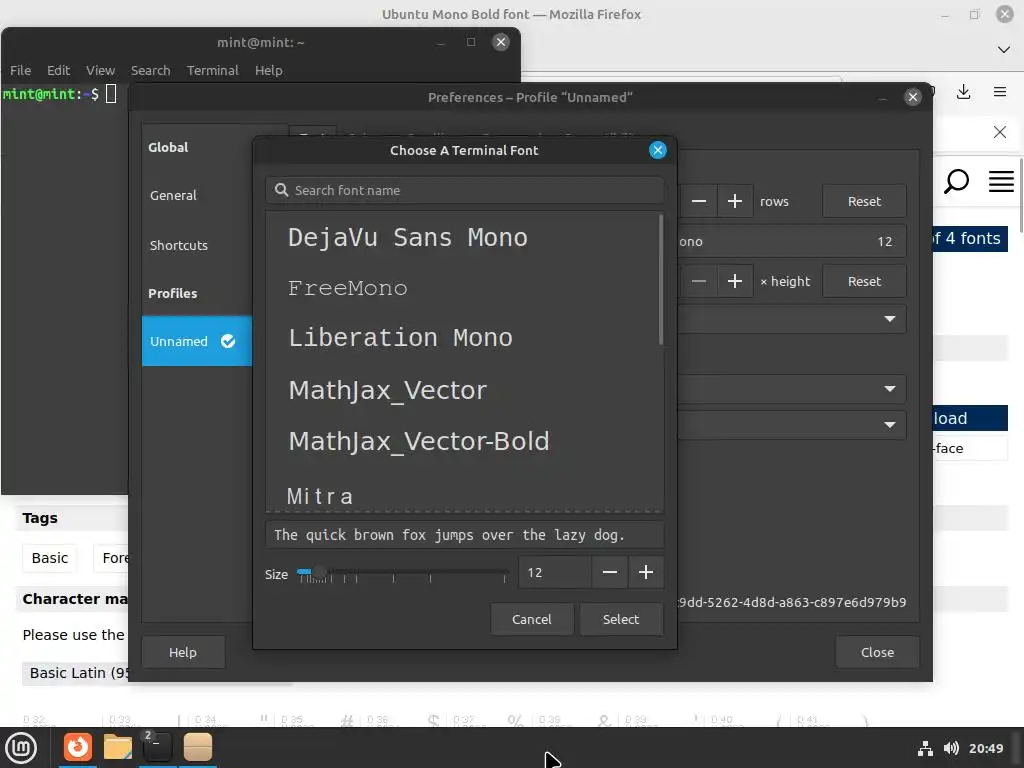Launch Firefox from the taskbar
The image size is (1024, 768).
78,747
